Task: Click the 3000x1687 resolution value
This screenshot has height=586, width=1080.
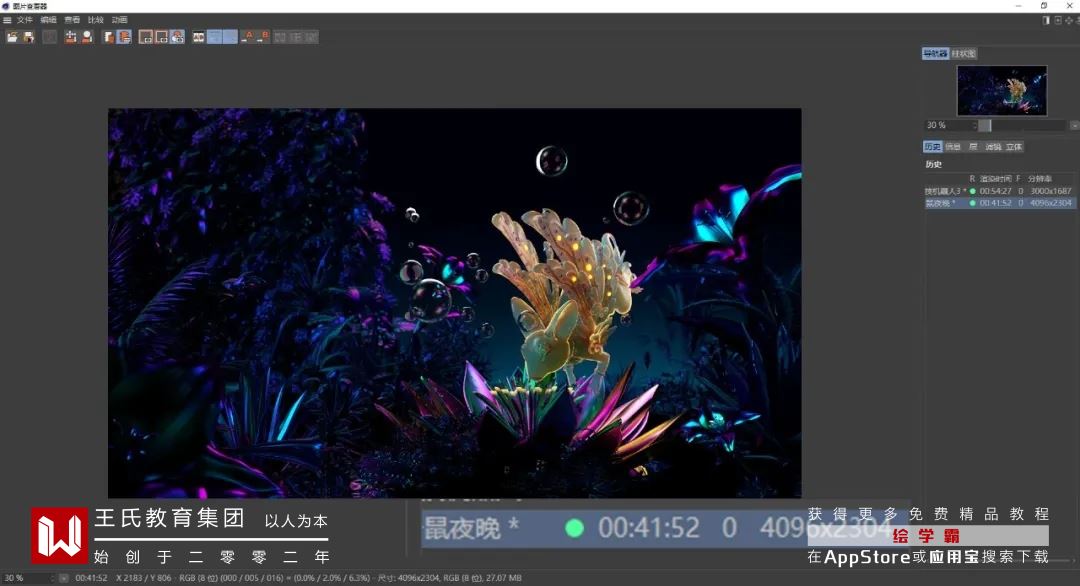Action: coord(1050,191)
